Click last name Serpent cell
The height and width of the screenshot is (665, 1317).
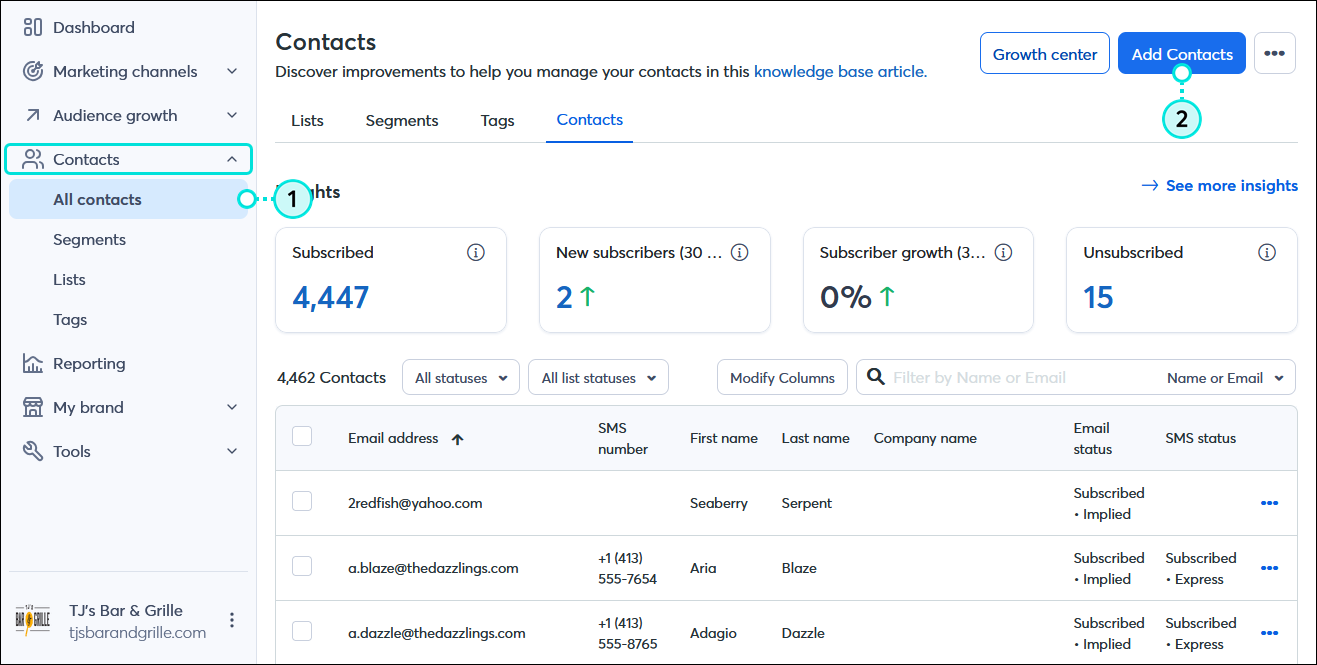click(807, 503)
